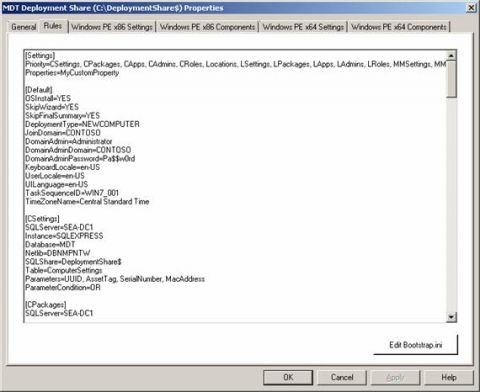The width and height of the screenshot is (480, 392).
Task: Click the OSInstall=YES line
Action: (x=48, y=98)
